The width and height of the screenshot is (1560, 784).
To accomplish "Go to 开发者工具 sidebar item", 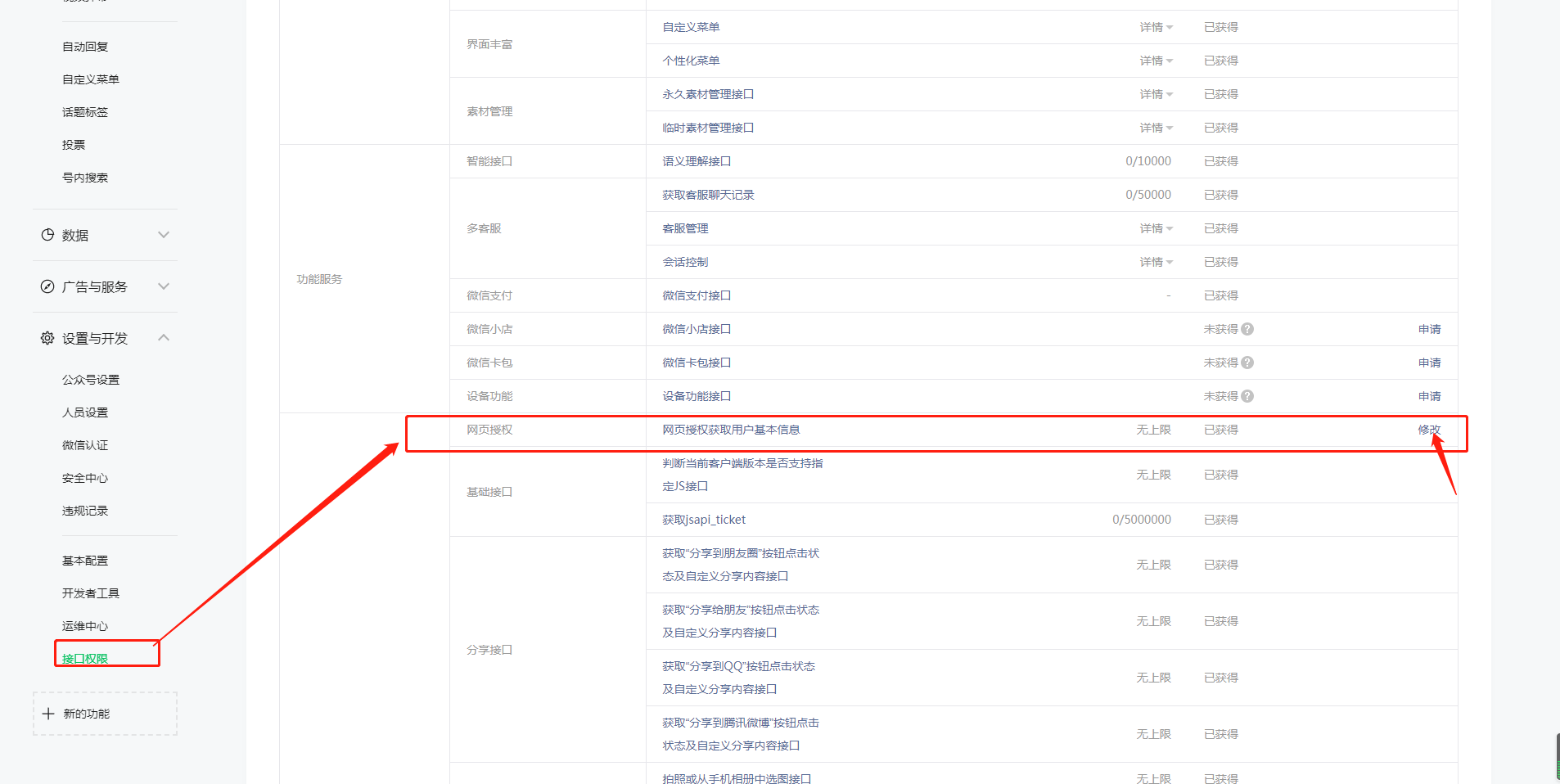I will [x=91, y=593].
